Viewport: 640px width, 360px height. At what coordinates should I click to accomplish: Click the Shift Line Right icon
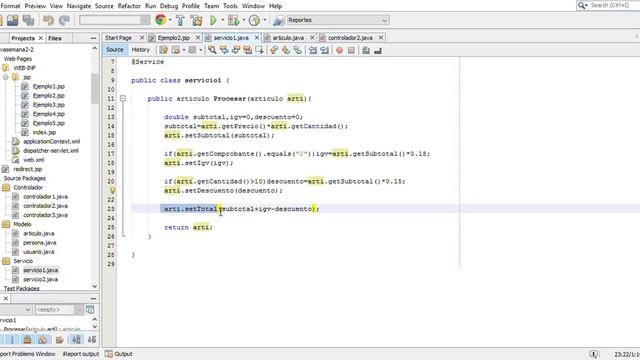[324, 50]
